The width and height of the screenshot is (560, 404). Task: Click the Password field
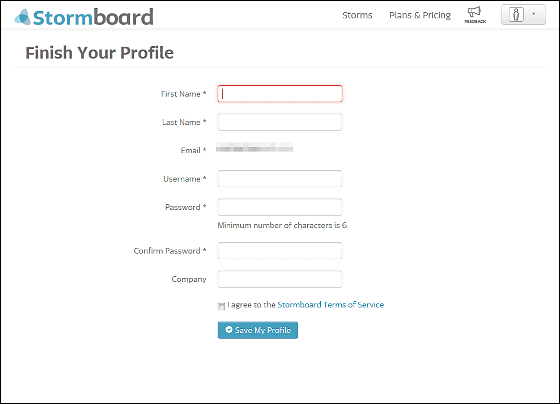[x=280, y=207]
